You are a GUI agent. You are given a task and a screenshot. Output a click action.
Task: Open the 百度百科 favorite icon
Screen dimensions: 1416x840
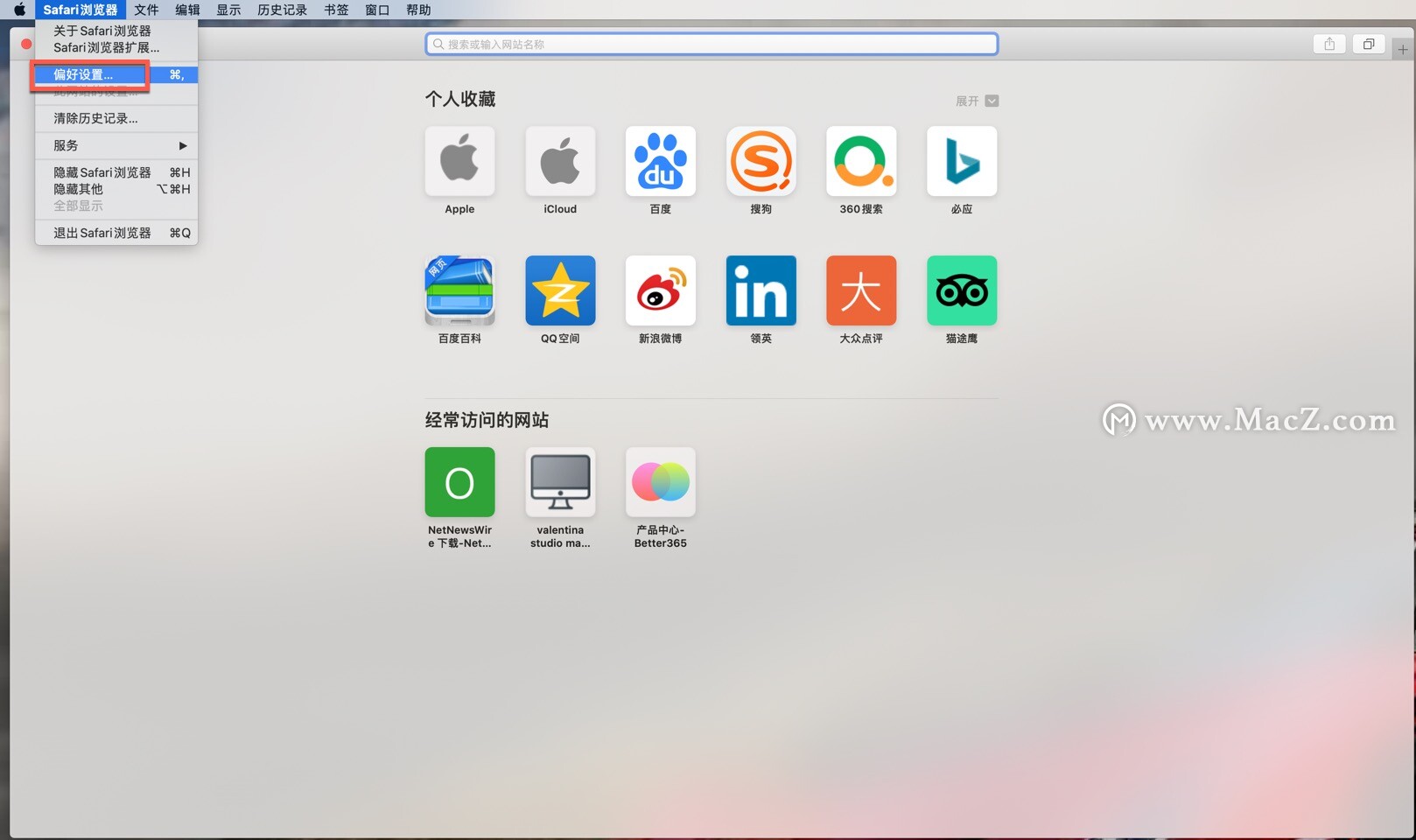(x=459, y=290)
